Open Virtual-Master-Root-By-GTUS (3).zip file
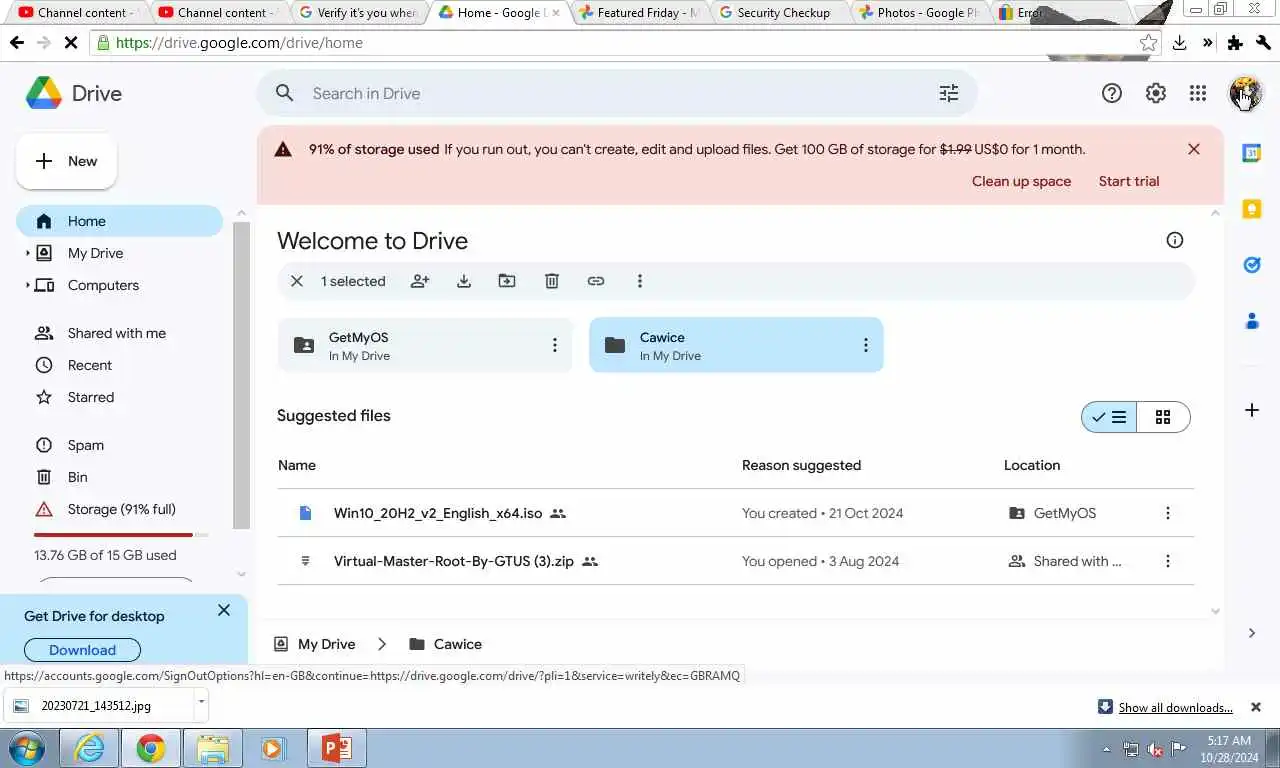This screenshot has height=768, width=1280. (454, 561)
